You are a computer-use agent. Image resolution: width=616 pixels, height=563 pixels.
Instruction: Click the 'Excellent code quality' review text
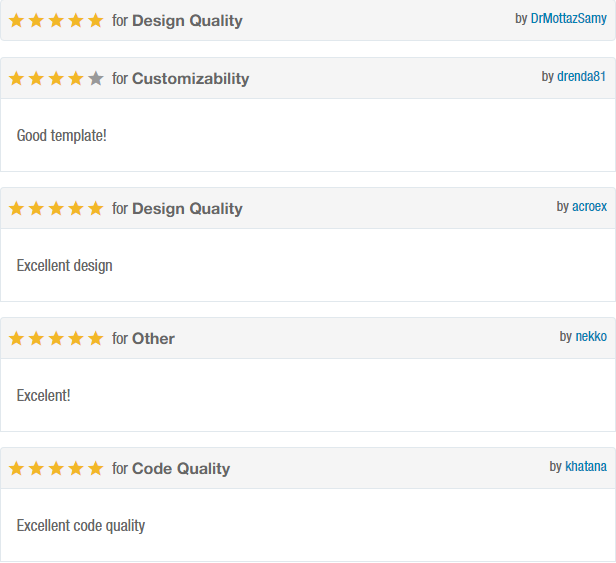pyautogui.click(x=81, y=525)
